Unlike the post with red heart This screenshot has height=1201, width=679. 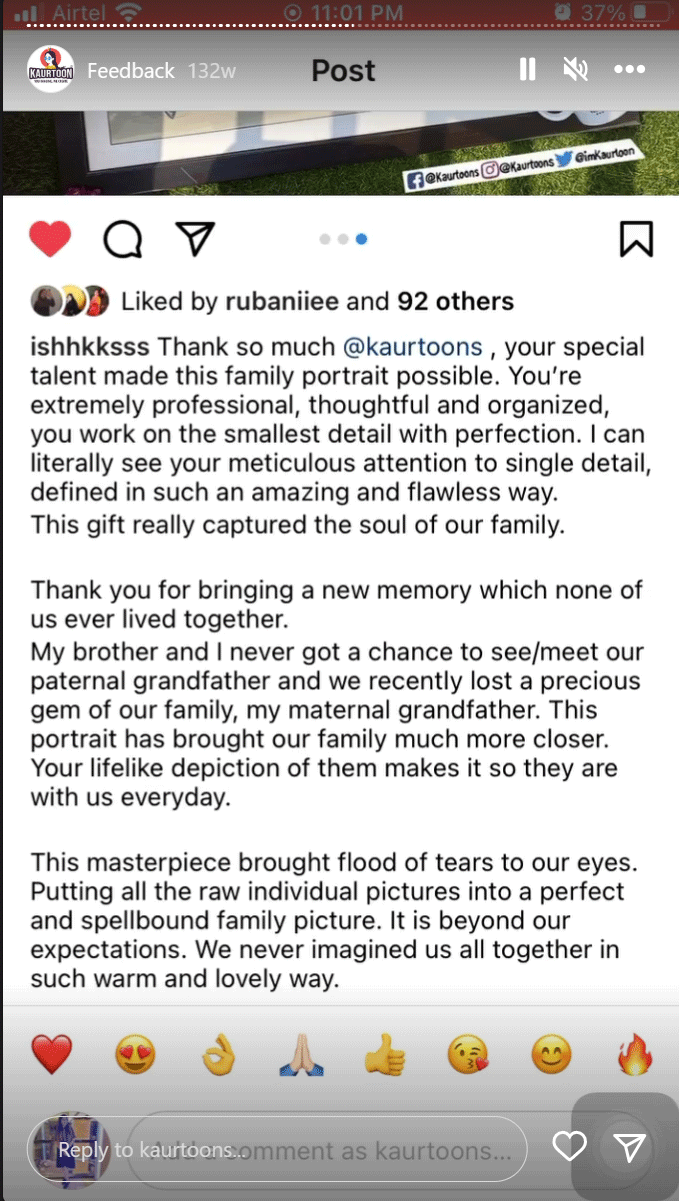tap(50, 238)
